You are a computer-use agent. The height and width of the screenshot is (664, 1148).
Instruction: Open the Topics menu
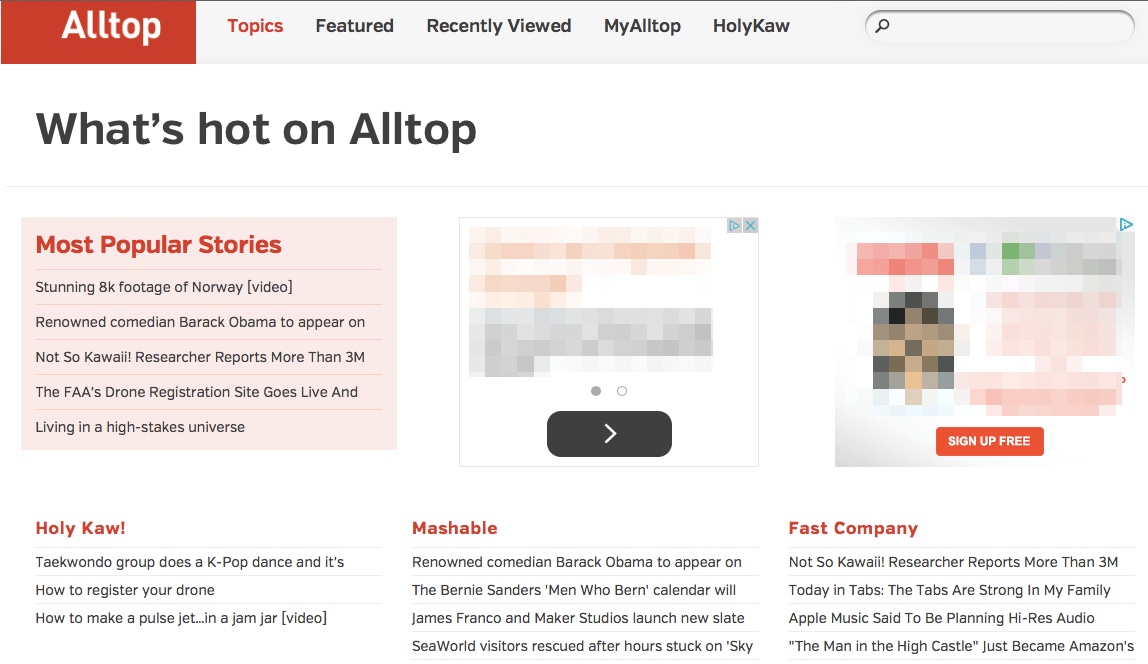coord(255,26)
